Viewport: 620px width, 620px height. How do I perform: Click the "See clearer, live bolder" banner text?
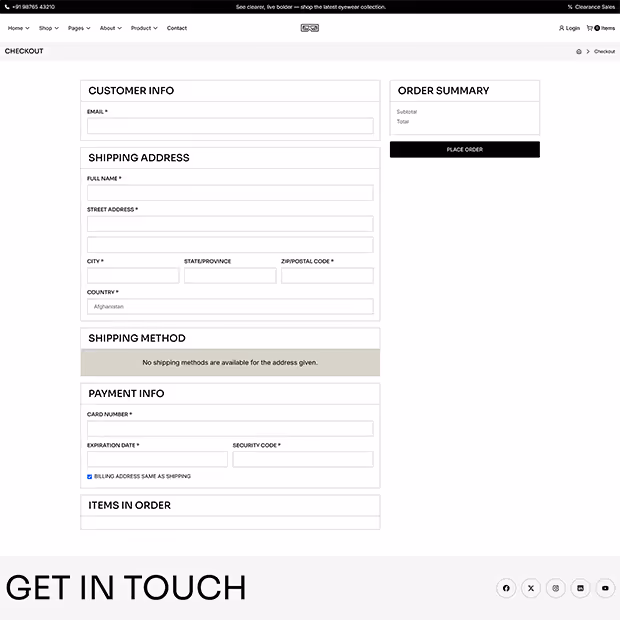[x=311, y=7]
